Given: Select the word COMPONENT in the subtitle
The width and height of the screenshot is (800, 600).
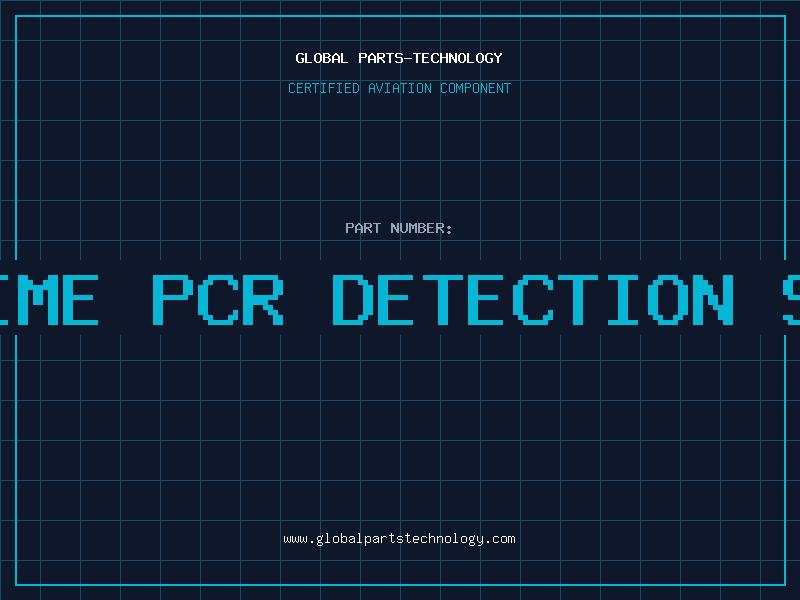Looking at the screenshot, I should pyautogui.click(x=476, y=88).
